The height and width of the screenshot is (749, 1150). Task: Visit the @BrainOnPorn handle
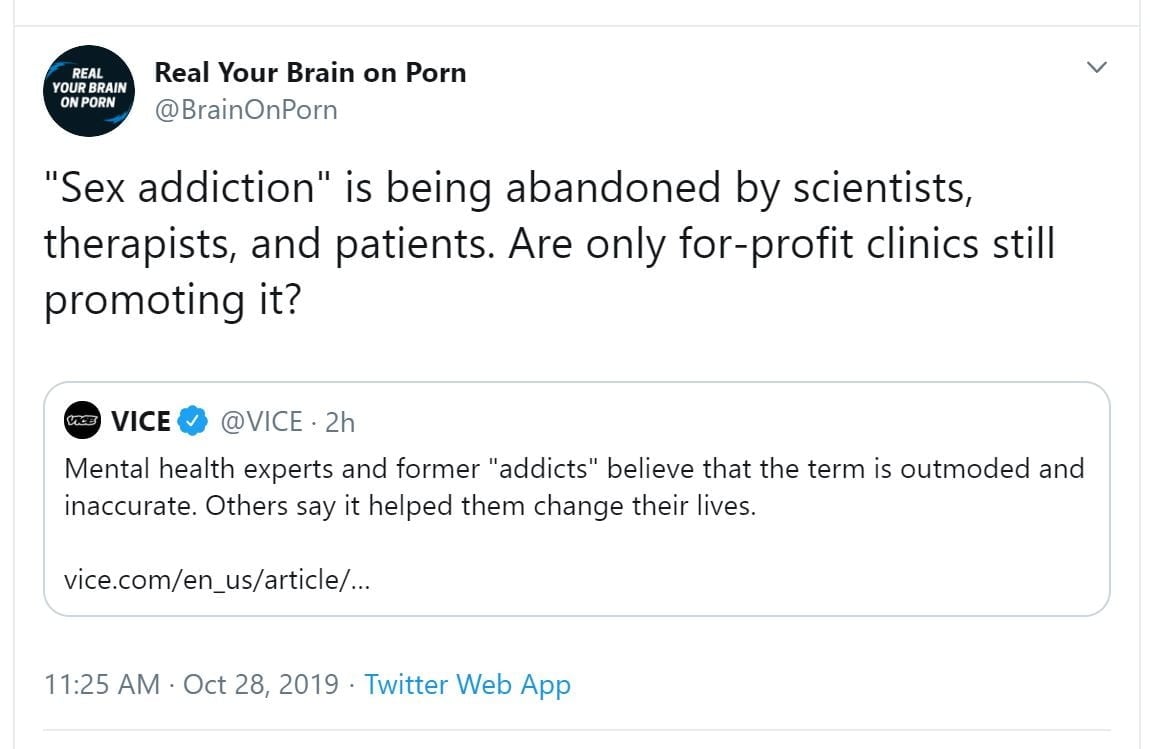[x=245, y=109]
